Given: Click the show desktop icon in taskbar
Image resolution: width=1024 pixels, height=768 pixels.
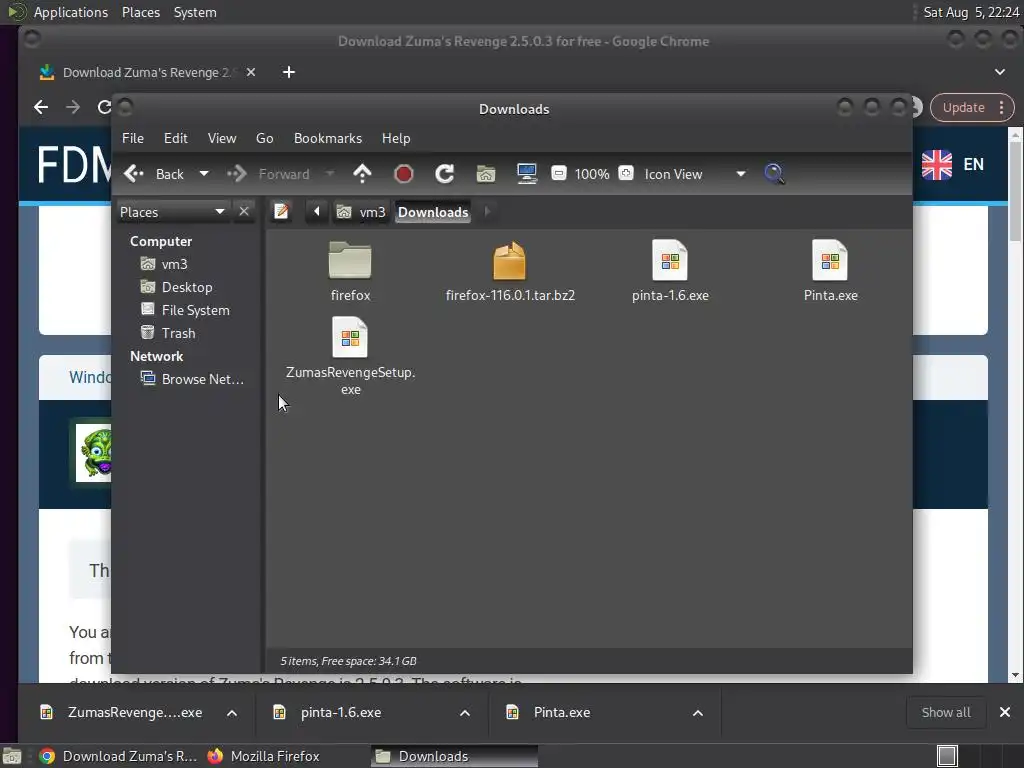Looking at the screenshot, I should [x=12, y=756].
